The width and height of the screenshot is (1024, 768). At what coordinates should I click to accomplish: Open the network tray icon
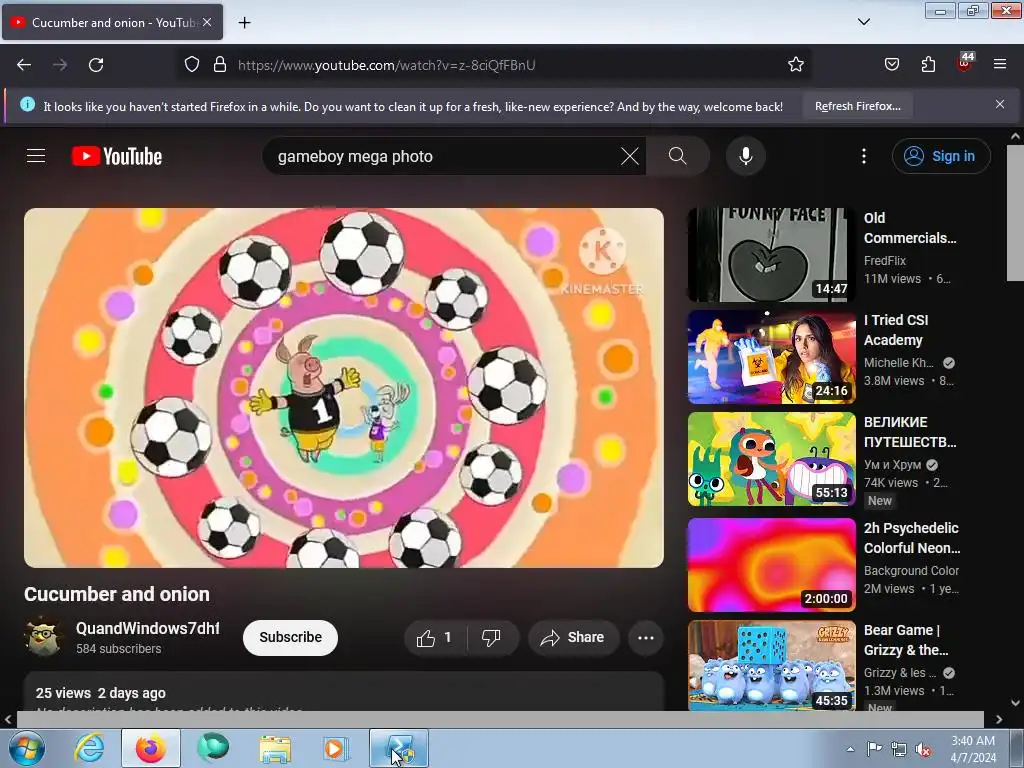[x=899, y=749]
